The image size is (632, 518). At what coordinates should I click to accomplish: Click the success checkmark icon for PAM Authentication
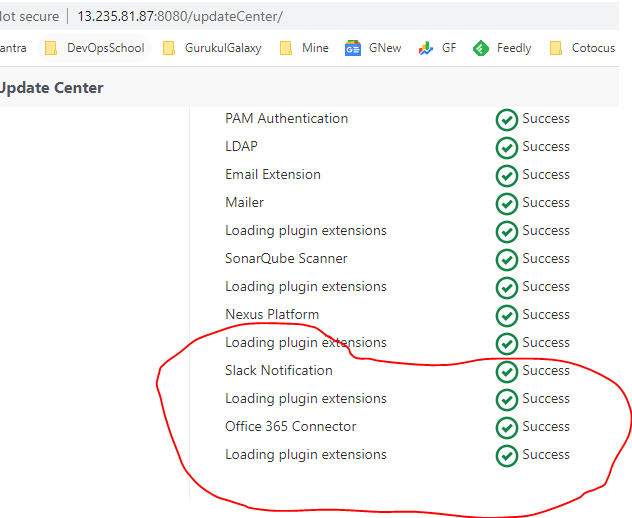pos(506,120)
